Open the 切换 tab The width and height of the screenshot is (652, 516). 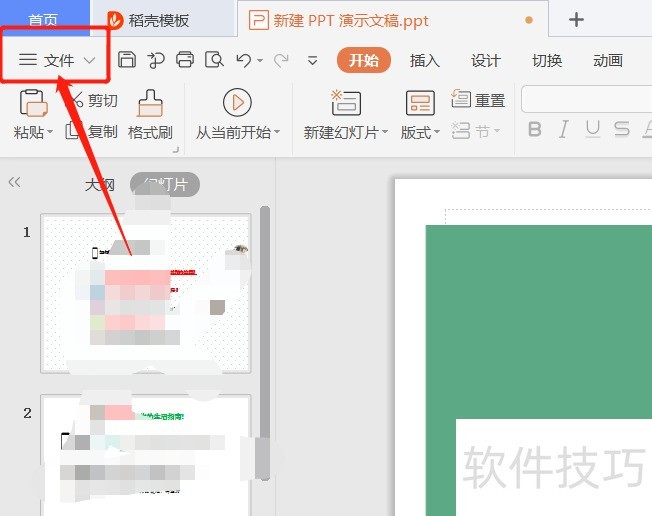click(547, 61)
